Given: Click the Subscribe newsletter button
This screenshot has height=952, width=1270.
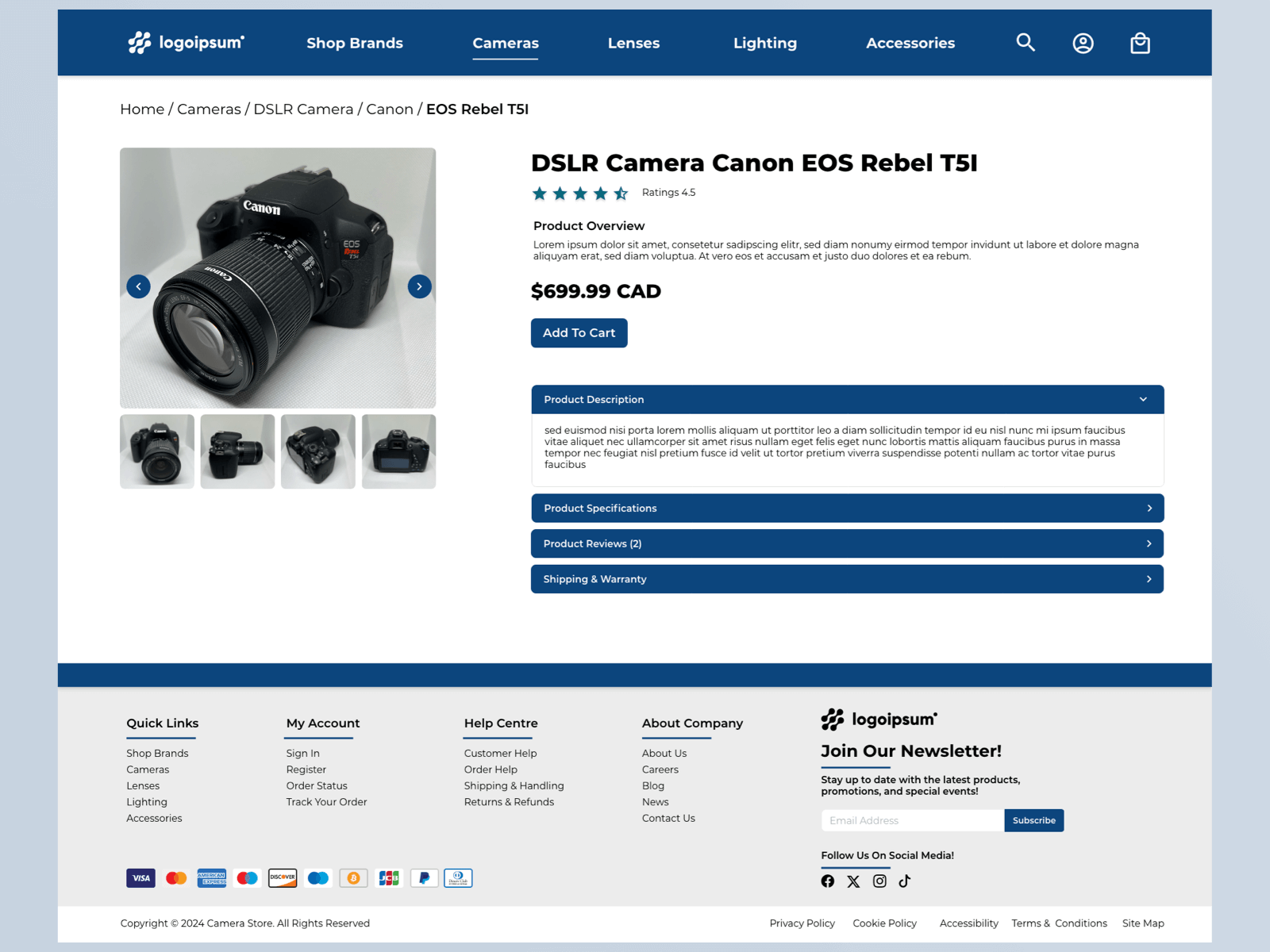Looking at the screenshot, I should (1033, 820).
